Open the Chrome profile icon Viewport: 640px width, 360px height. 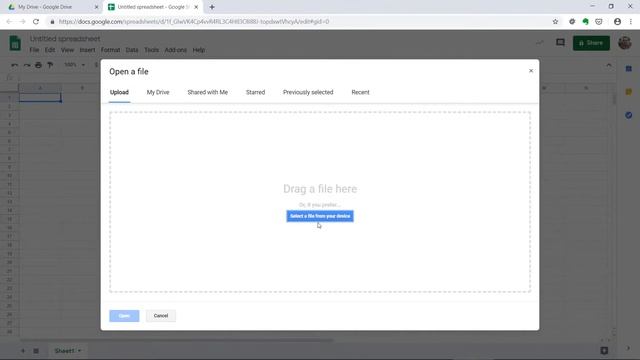617,22
